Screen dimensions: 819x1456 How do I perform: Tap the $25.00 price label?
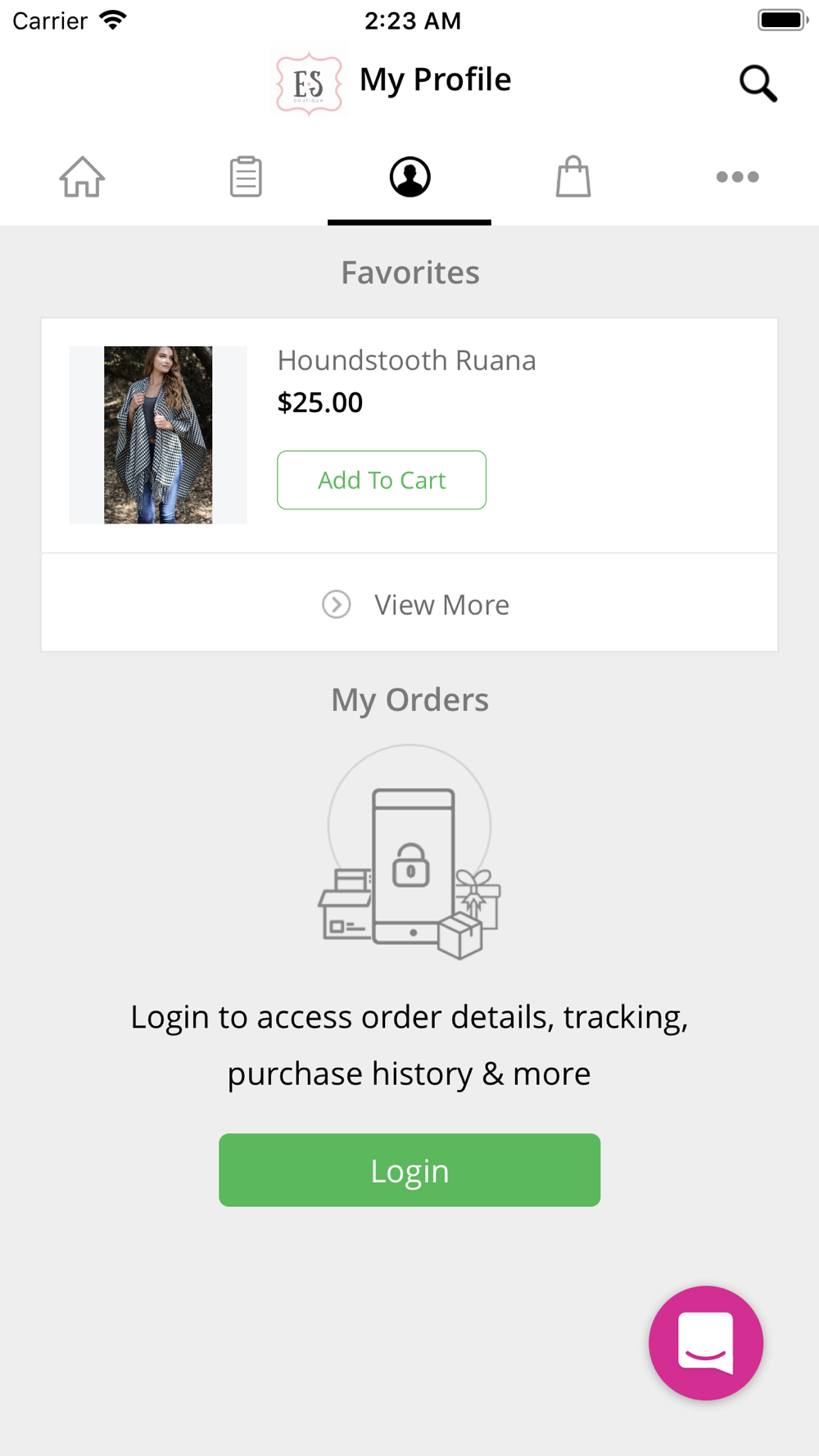[319, 402]
